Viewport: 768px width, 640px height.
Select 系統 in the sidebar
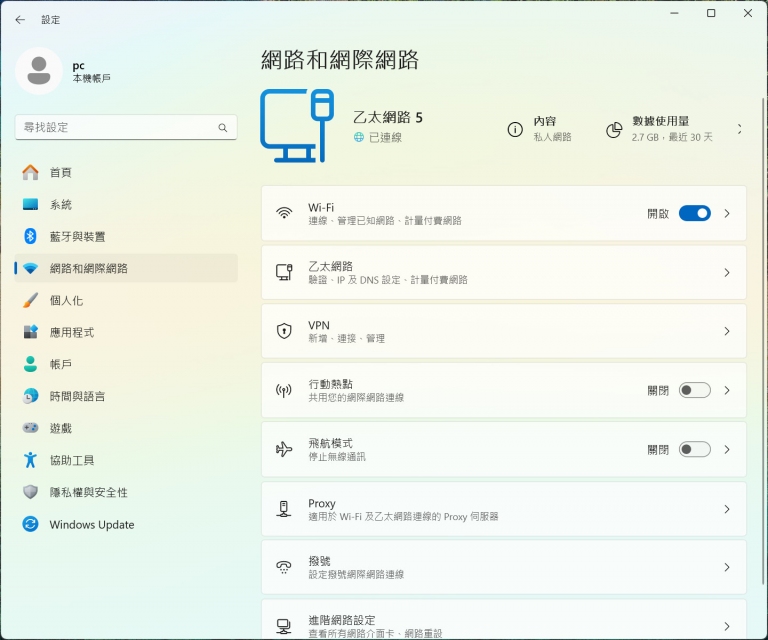[x=126, y=204]
